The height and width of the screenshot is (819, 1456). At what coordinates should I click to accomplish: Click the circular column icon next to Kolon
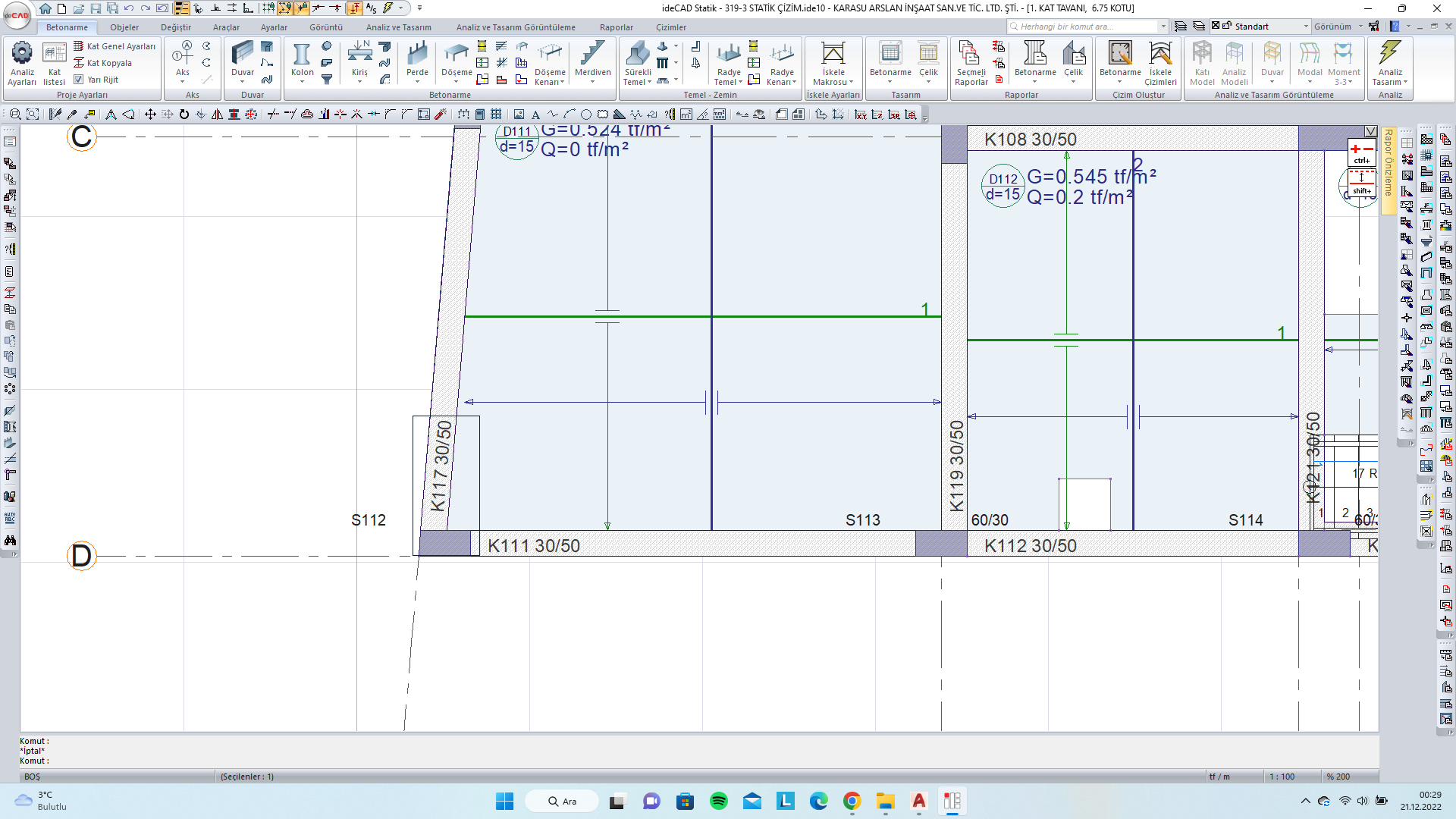point(327,46)
